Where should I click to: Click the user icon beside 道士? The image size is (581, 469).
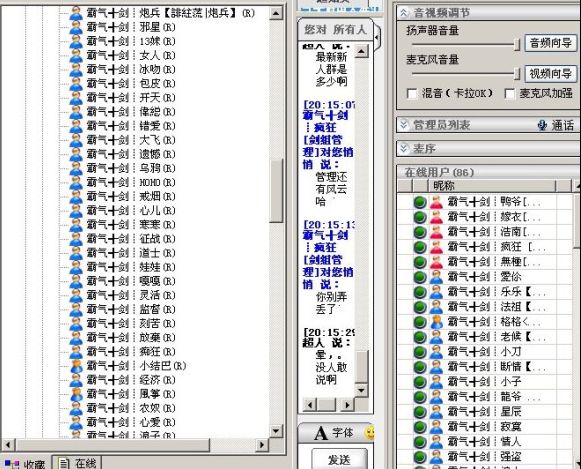coord(76,253)
